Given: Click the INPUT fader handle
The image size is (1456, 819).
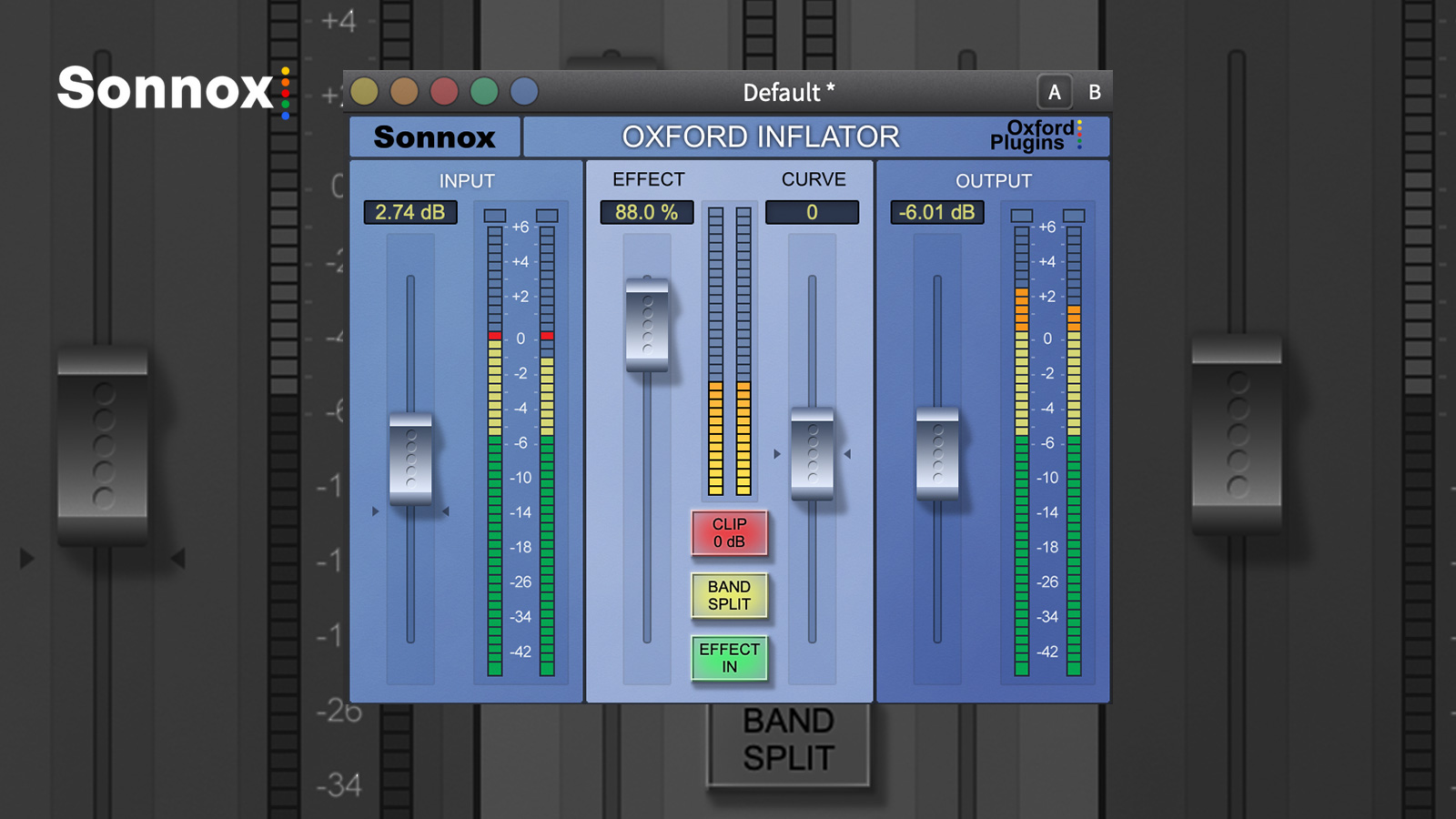Looking at the screenshot, I should click(410, 459).
